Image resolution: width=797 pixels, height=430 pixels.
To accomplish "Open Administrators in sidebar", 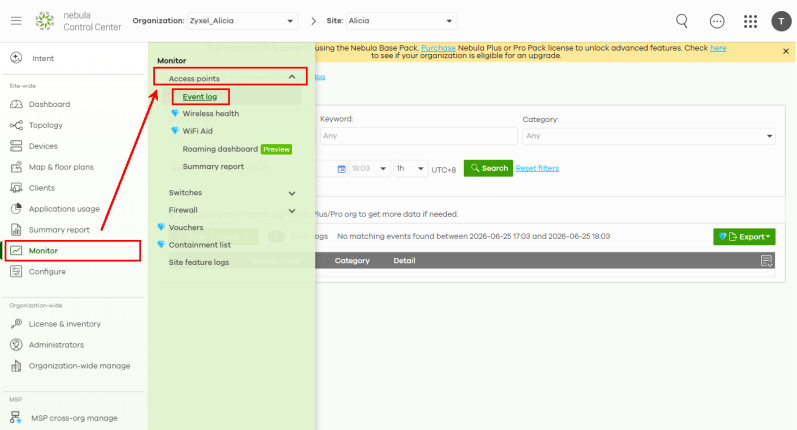I will (56, 345).
